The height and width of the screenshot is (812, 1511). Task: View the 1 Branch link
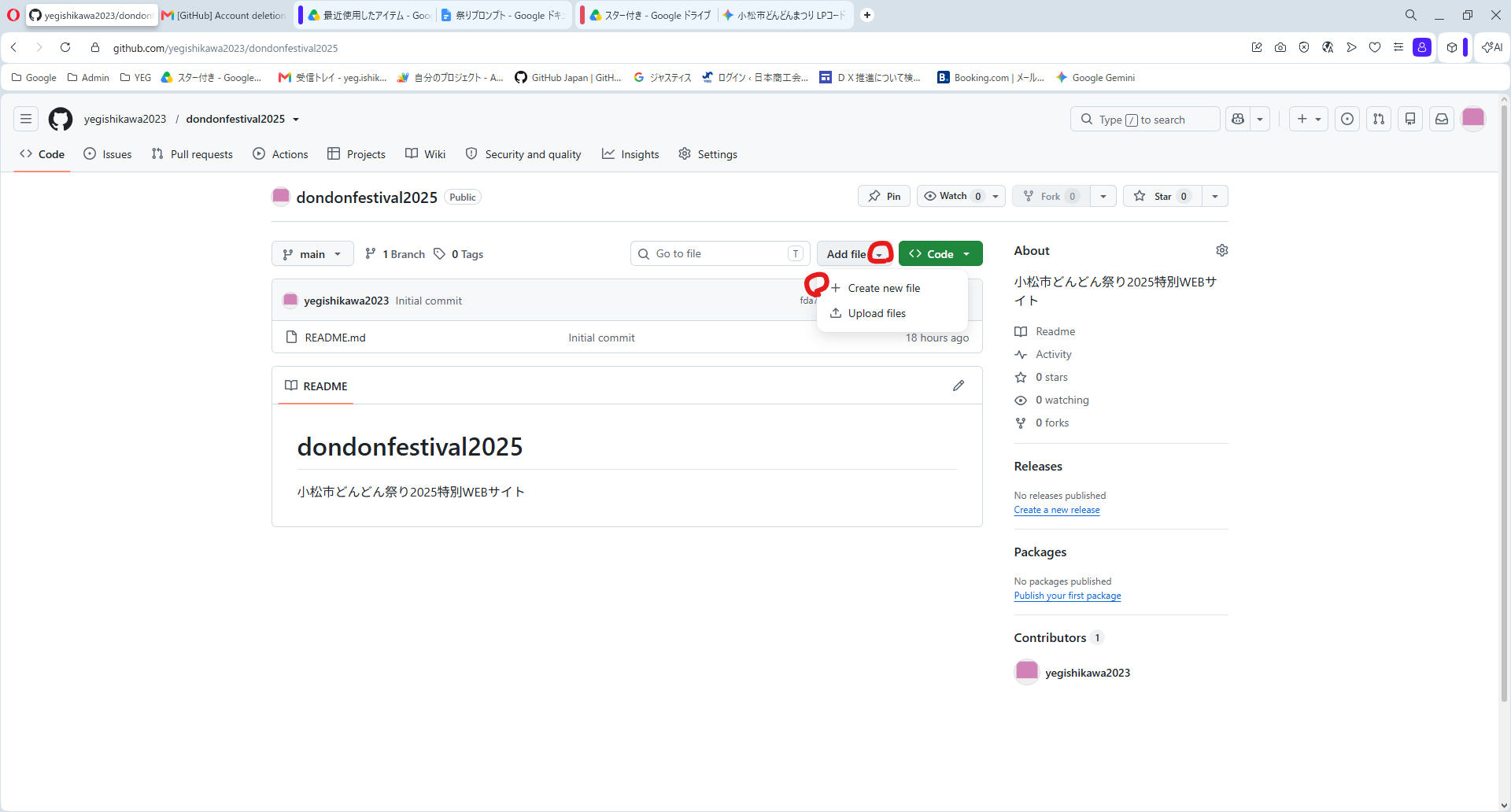(x=395, y=253)
